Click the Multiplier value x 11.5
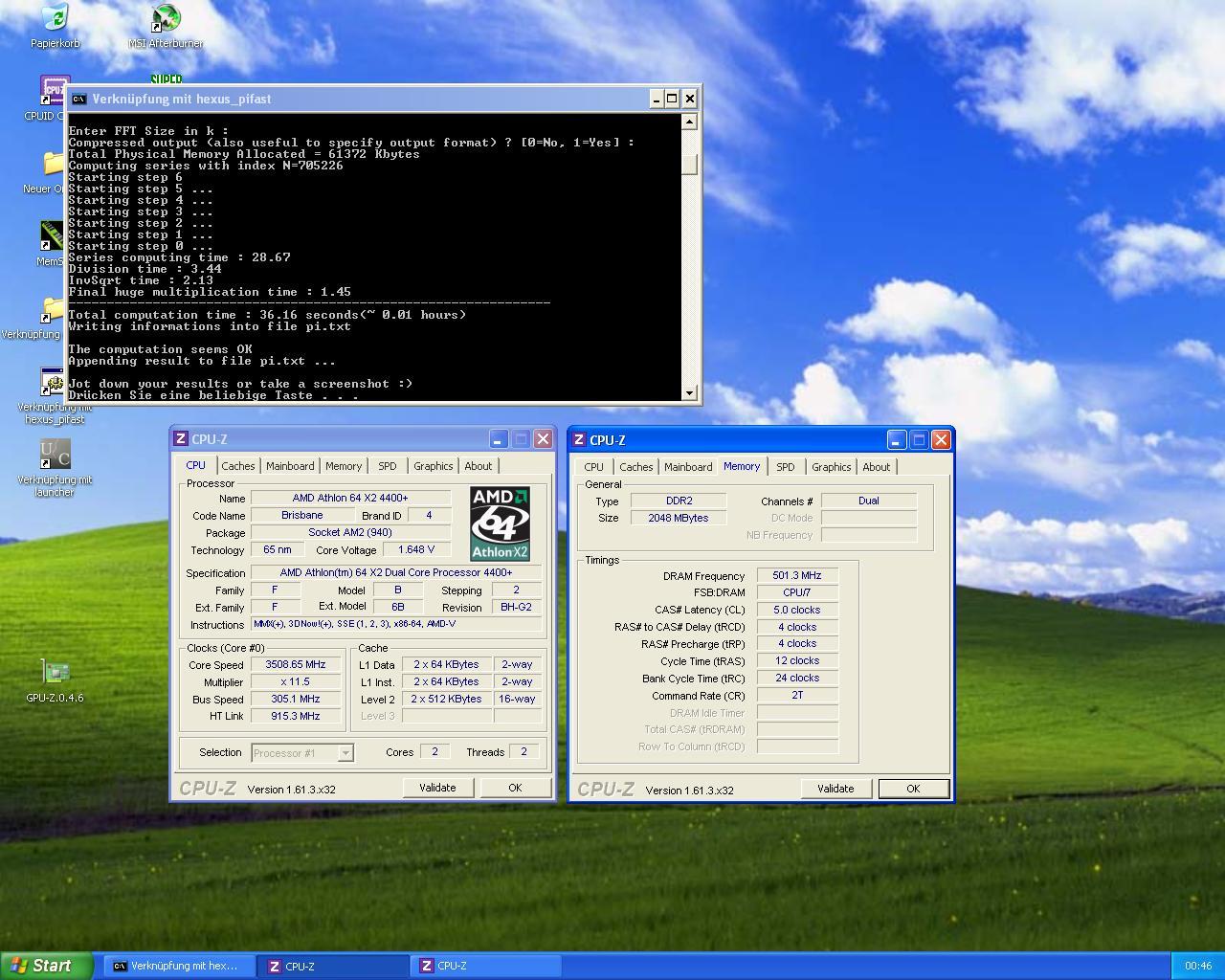 click(x=296, y=681)
